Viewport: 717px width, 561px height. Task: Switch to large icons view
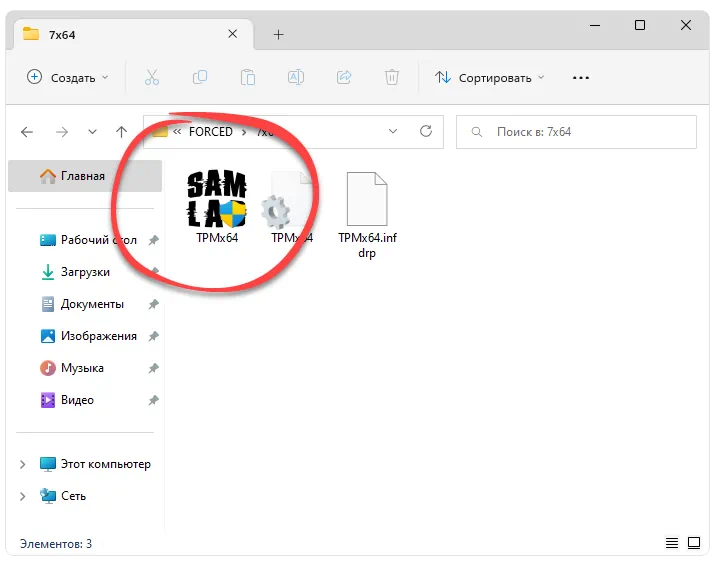coord(694,543)
